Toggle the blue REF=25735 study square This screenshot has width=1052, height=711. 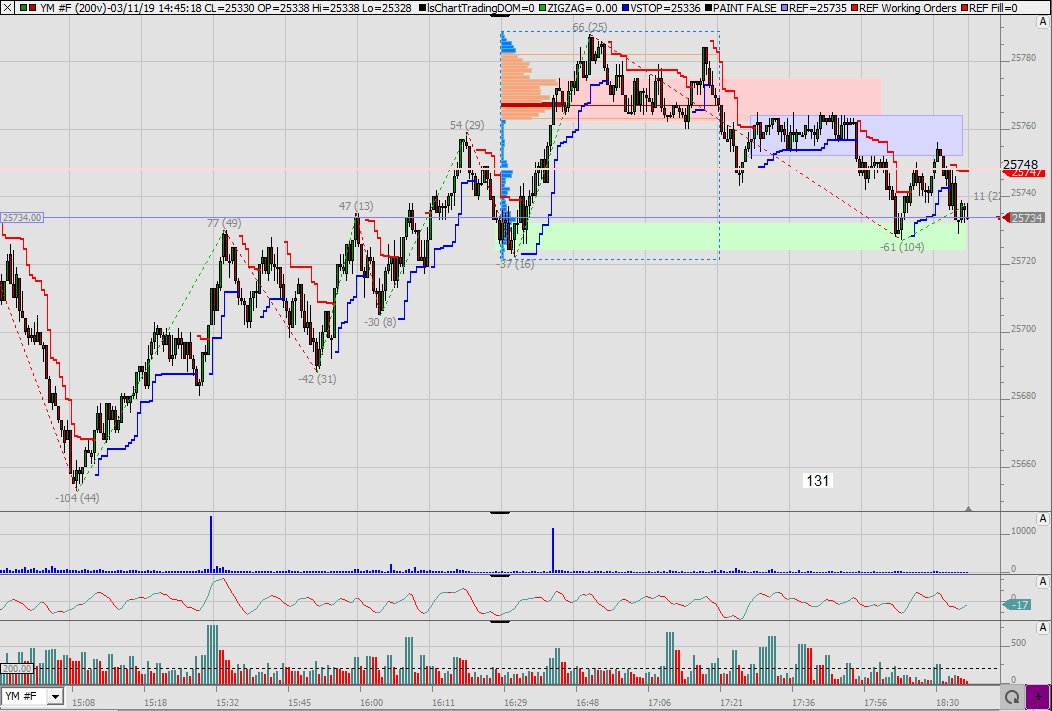(x=784, y=8)
